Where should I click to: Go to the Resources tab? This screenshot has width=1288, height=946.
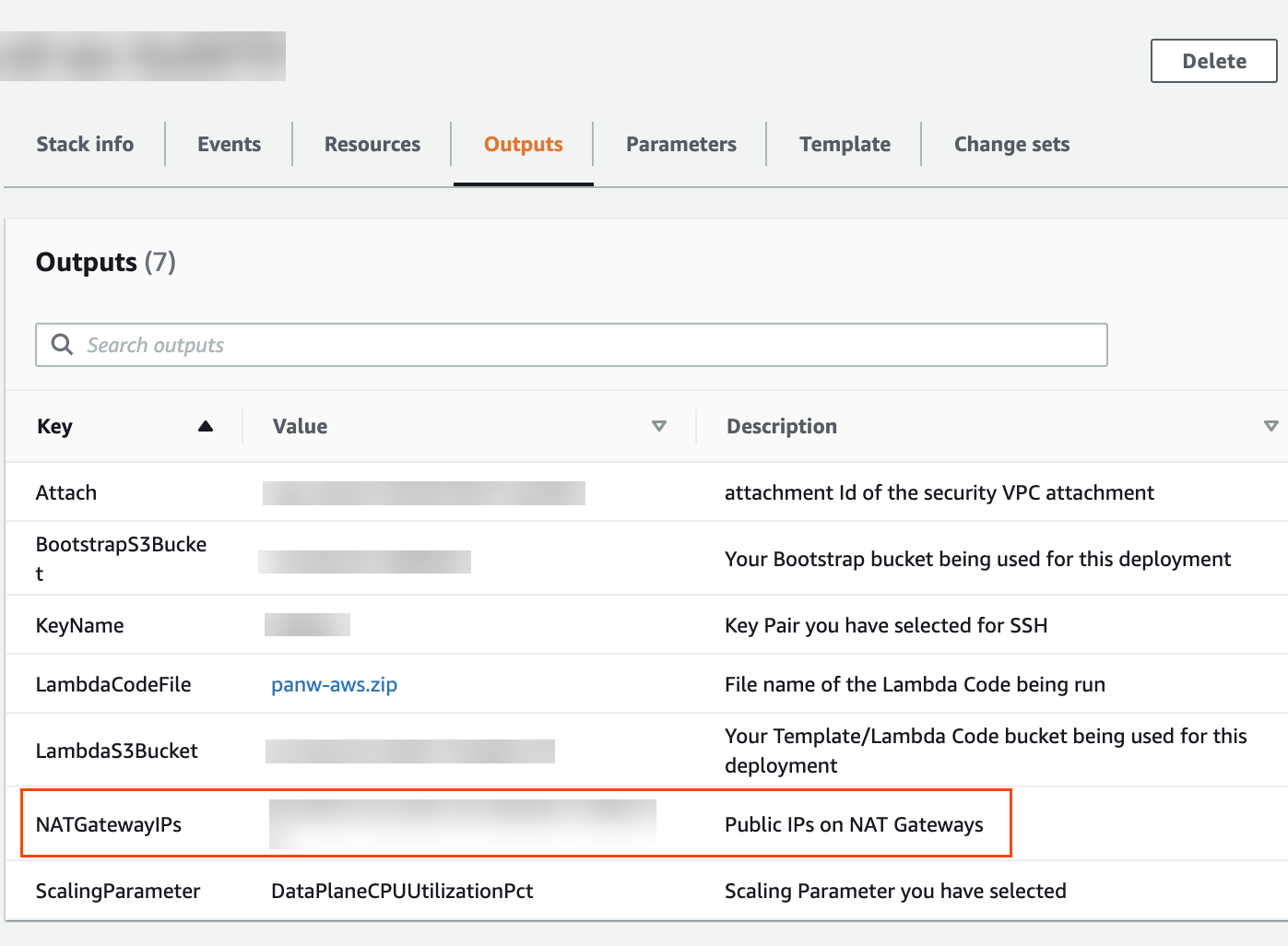click(372, 145)
